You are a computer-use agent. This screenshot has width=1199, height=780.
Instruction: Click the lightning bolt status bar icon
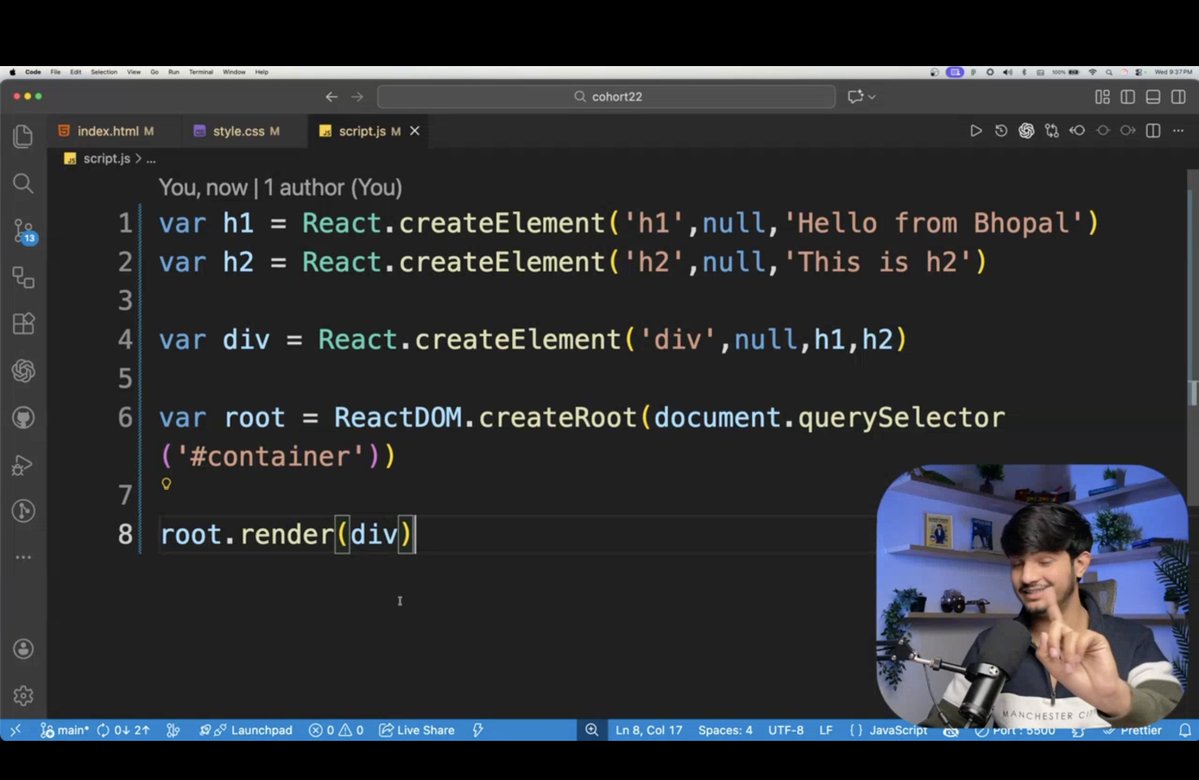[x=478, y=730]
